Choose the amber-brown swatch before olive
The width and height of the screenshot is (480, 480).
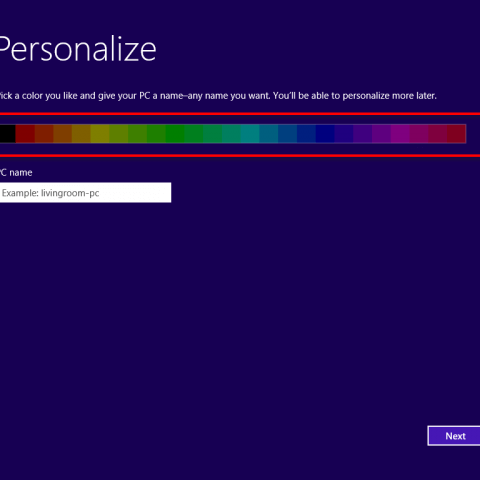point(81,134)
